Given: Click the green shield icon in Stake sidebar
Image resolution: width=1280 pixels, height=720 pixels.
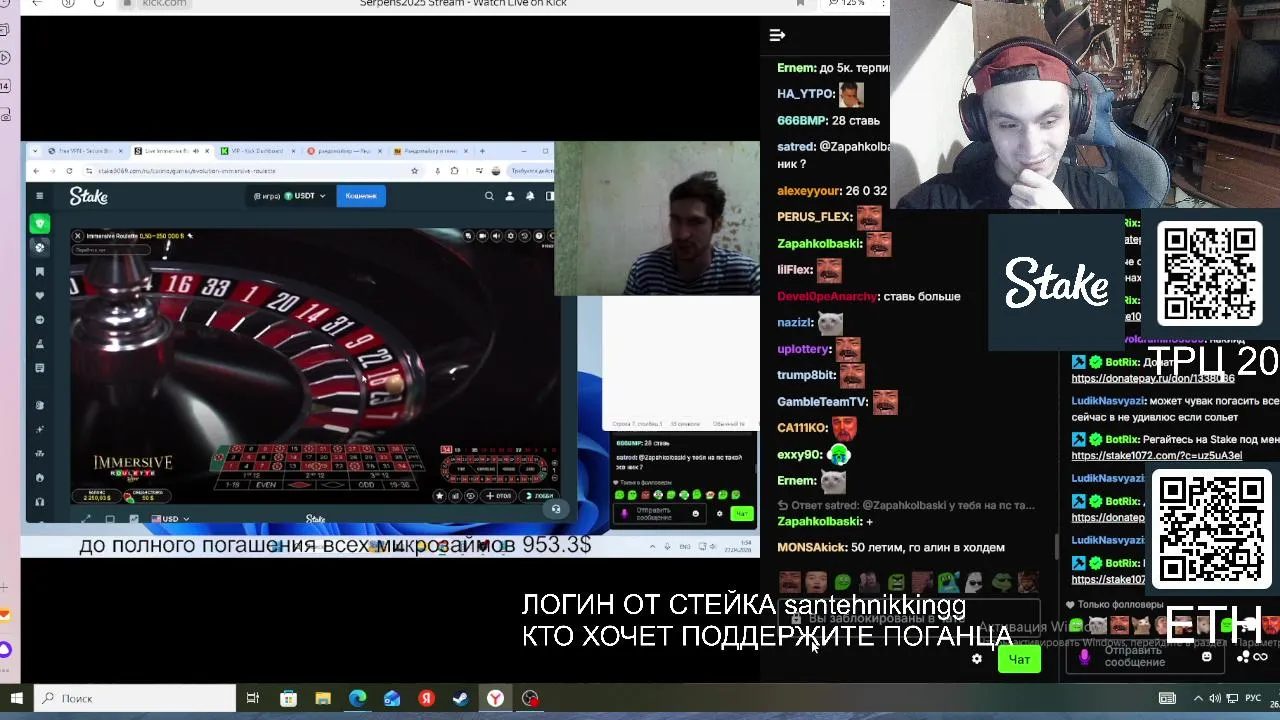Looking at the screenshot, I should point(40,223).
